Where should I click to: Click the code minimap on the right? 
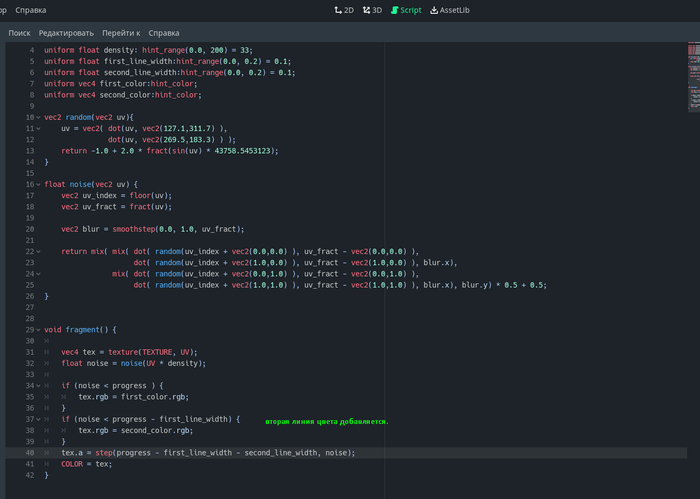693,75
